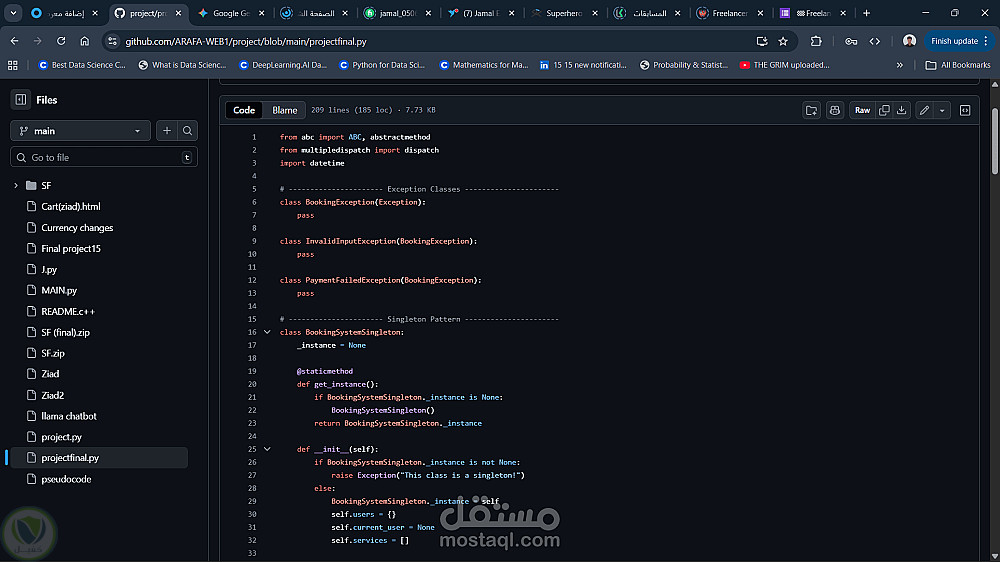
Task: Open the All Bookmarks folder
Action: click(x=958, y=65)
